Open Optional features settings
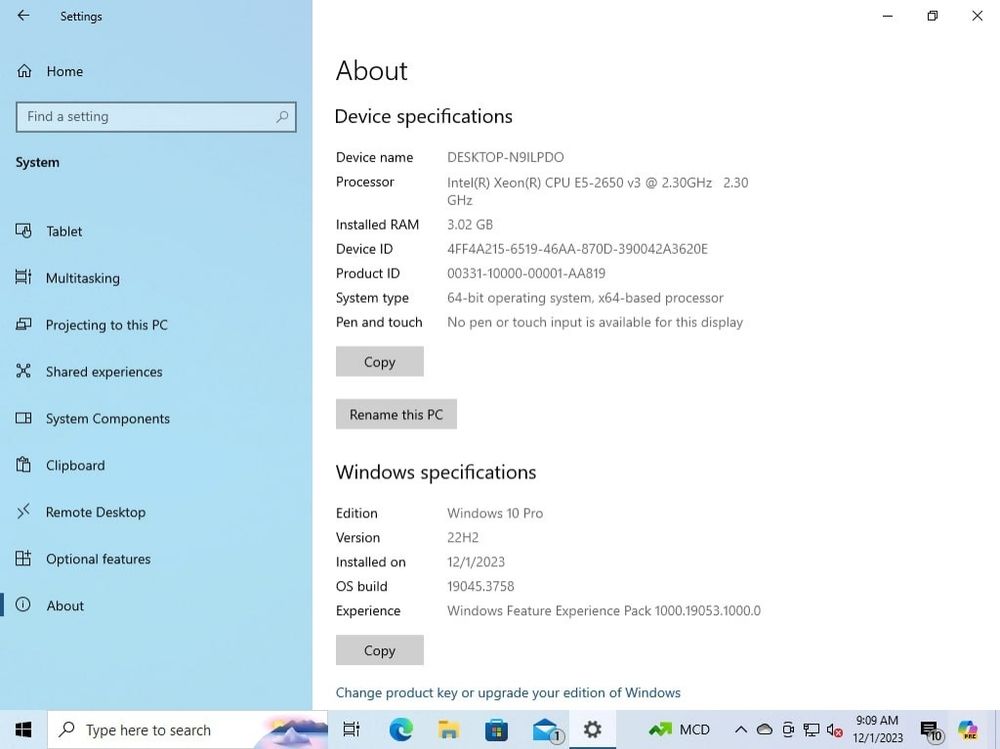 (98, 559)
